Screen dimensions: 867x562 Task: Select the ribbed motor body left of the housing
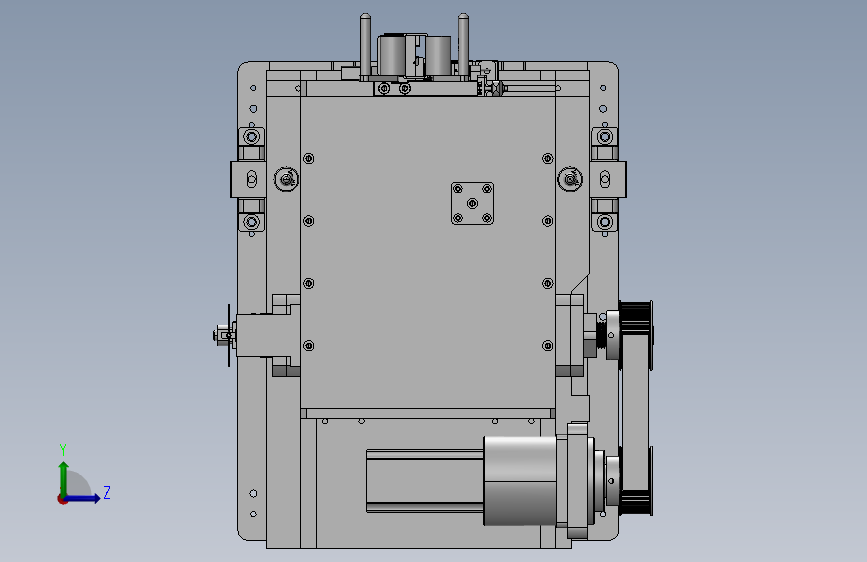pos(425,481)
